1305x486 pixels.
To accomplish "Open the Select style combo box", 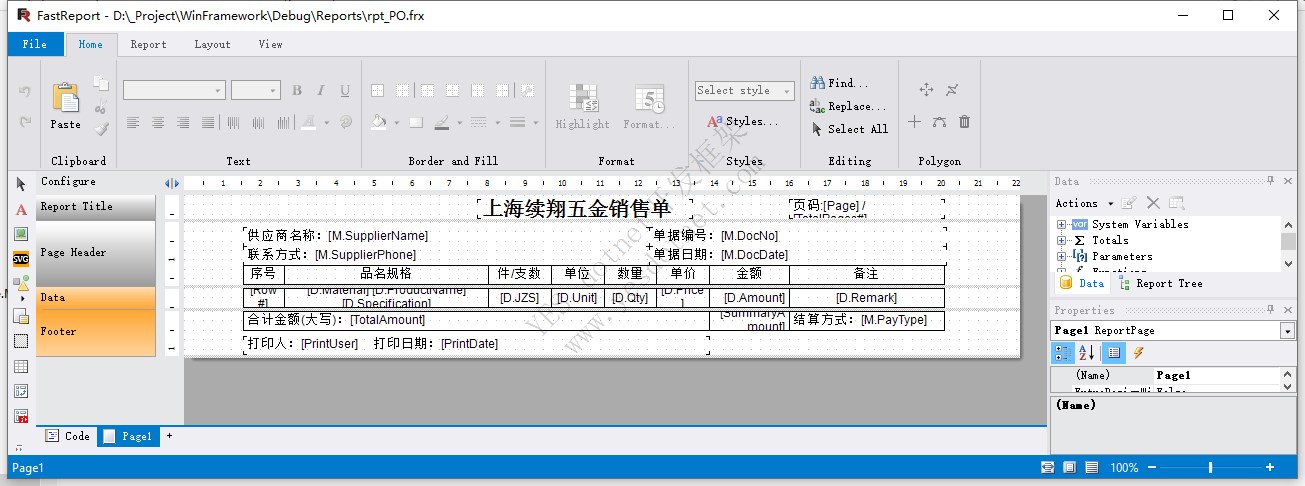I will [x=745, y=90].
